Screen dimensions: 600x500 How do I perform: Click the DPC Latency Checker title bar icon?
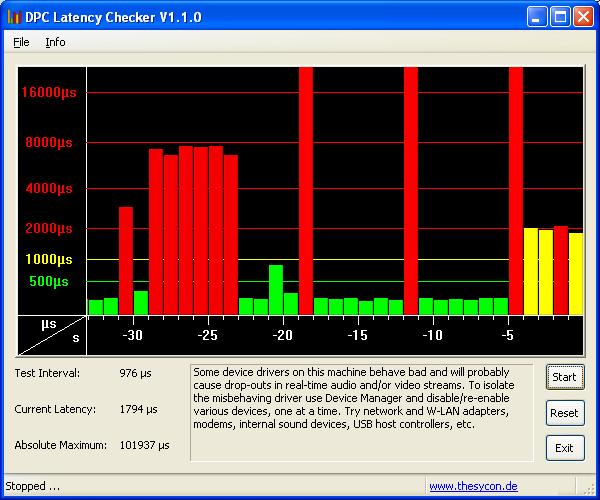click(x=13, y=17)
